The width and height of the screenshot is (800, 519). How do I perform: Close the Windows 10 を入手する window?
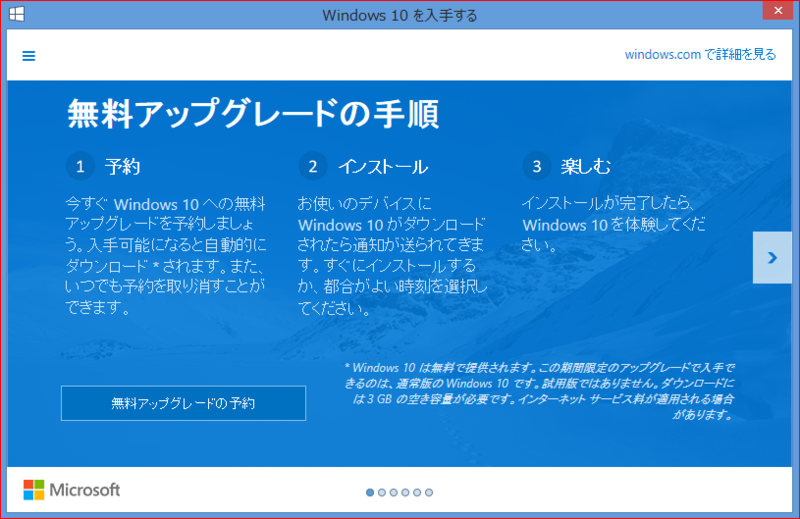point(778,10)
